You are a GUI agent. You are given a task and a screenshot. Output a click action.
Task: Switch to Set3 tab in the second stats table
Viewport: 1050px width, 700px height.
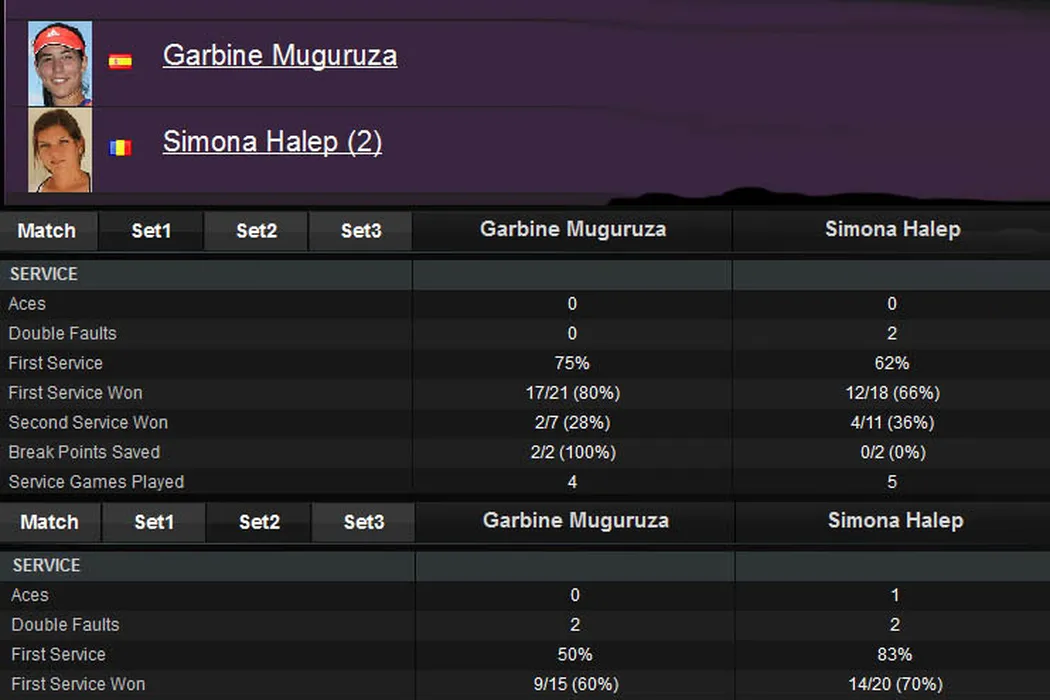click(x=364, y=522)
